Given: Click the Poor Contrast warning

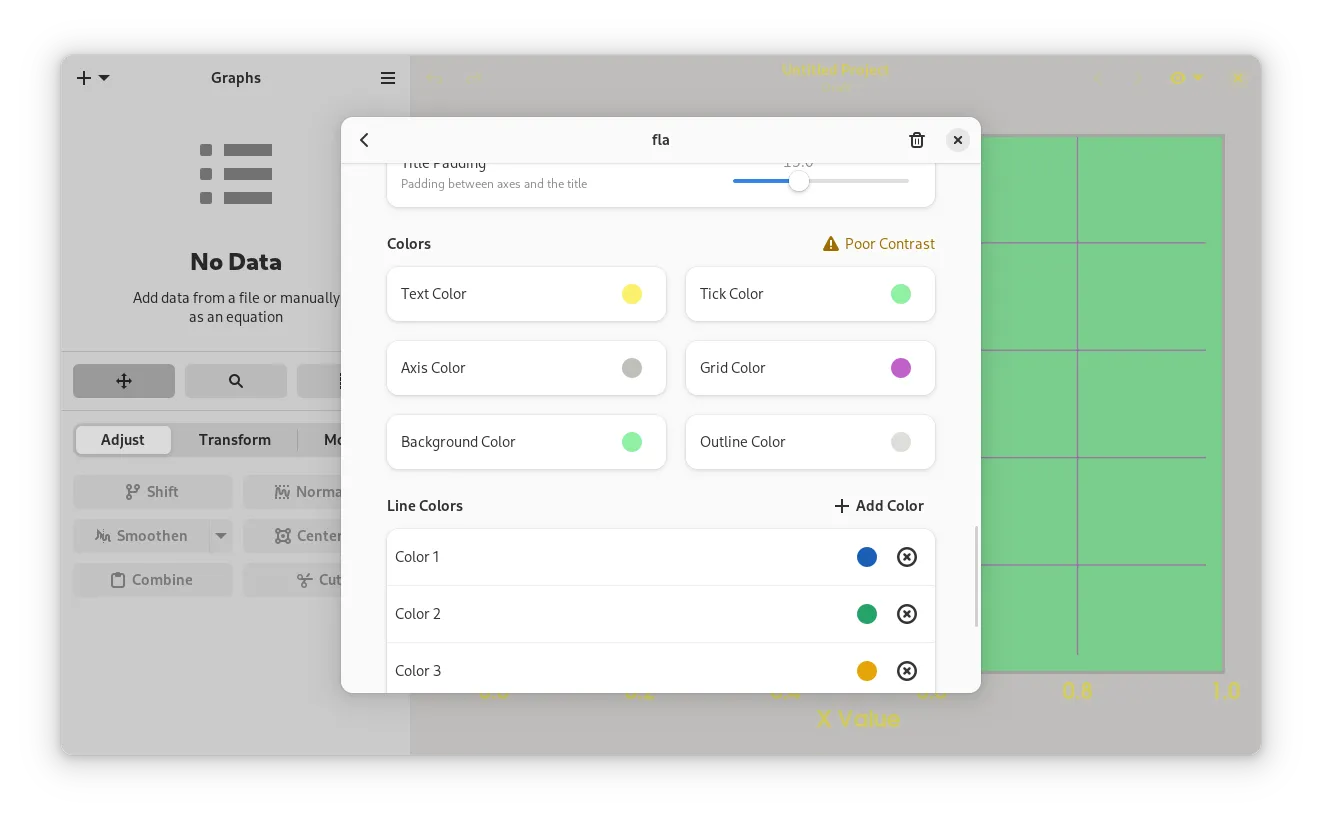Looking at the screenshot, I should click(x=878, y=244).
